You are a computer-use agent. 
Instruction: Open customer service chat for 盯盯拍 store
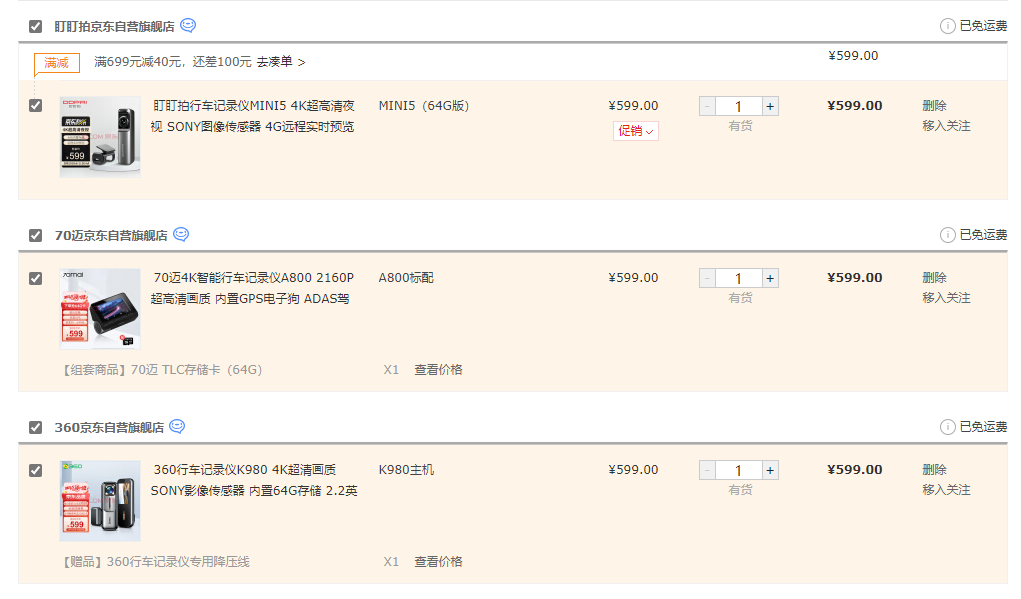coord(186,26)
